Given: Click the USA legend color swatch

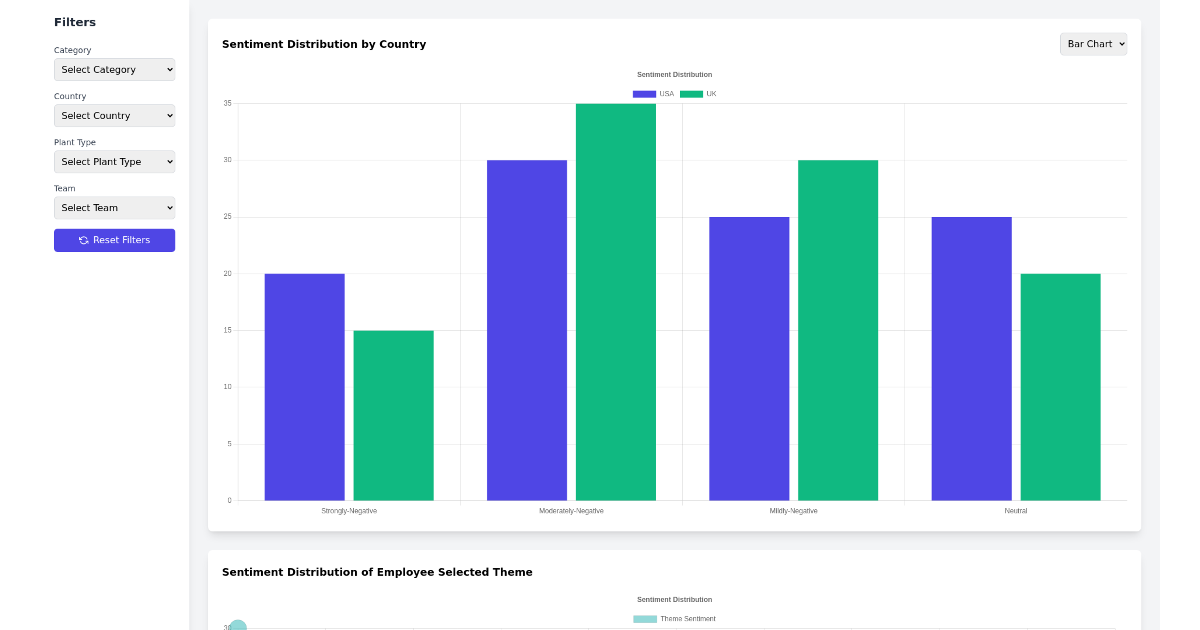Looking at the screenshot, I should click(x=642, y=93).
